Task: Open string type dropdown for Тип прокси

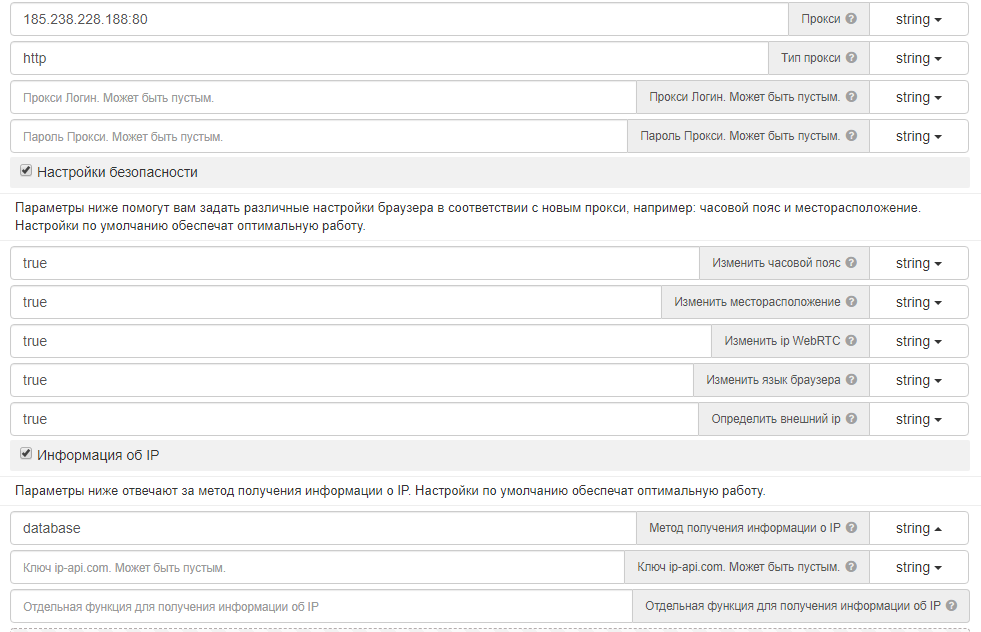Action: (x=919, y=58)
